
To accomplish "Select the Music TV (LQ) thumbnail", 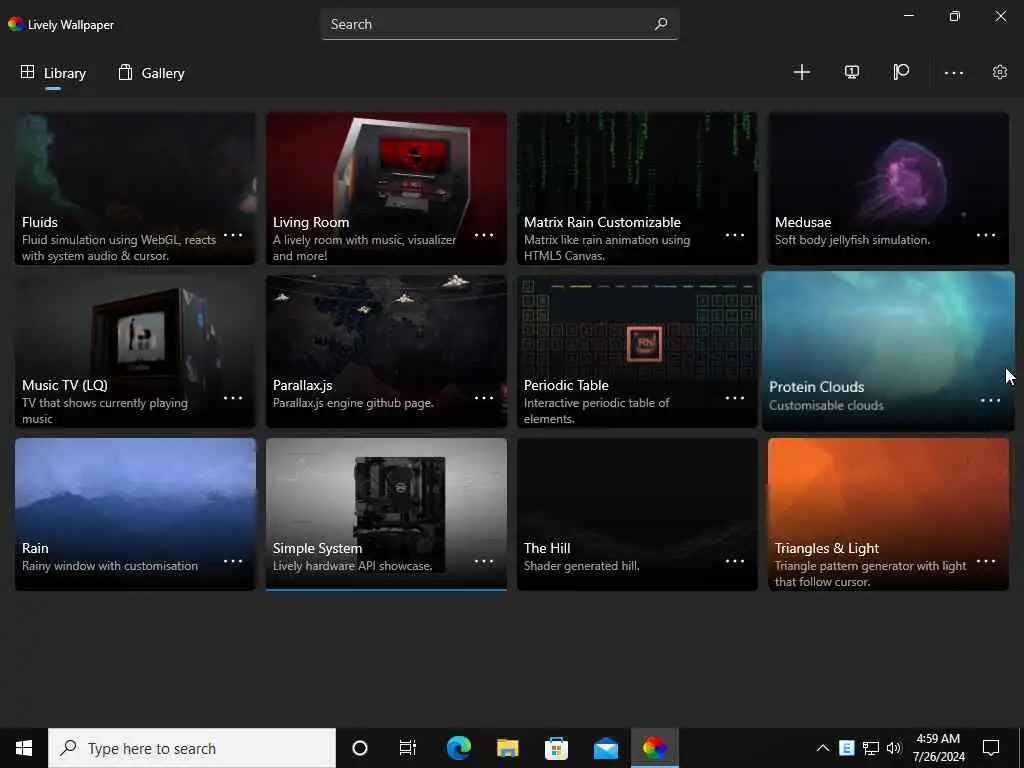I will click(135, 351).
